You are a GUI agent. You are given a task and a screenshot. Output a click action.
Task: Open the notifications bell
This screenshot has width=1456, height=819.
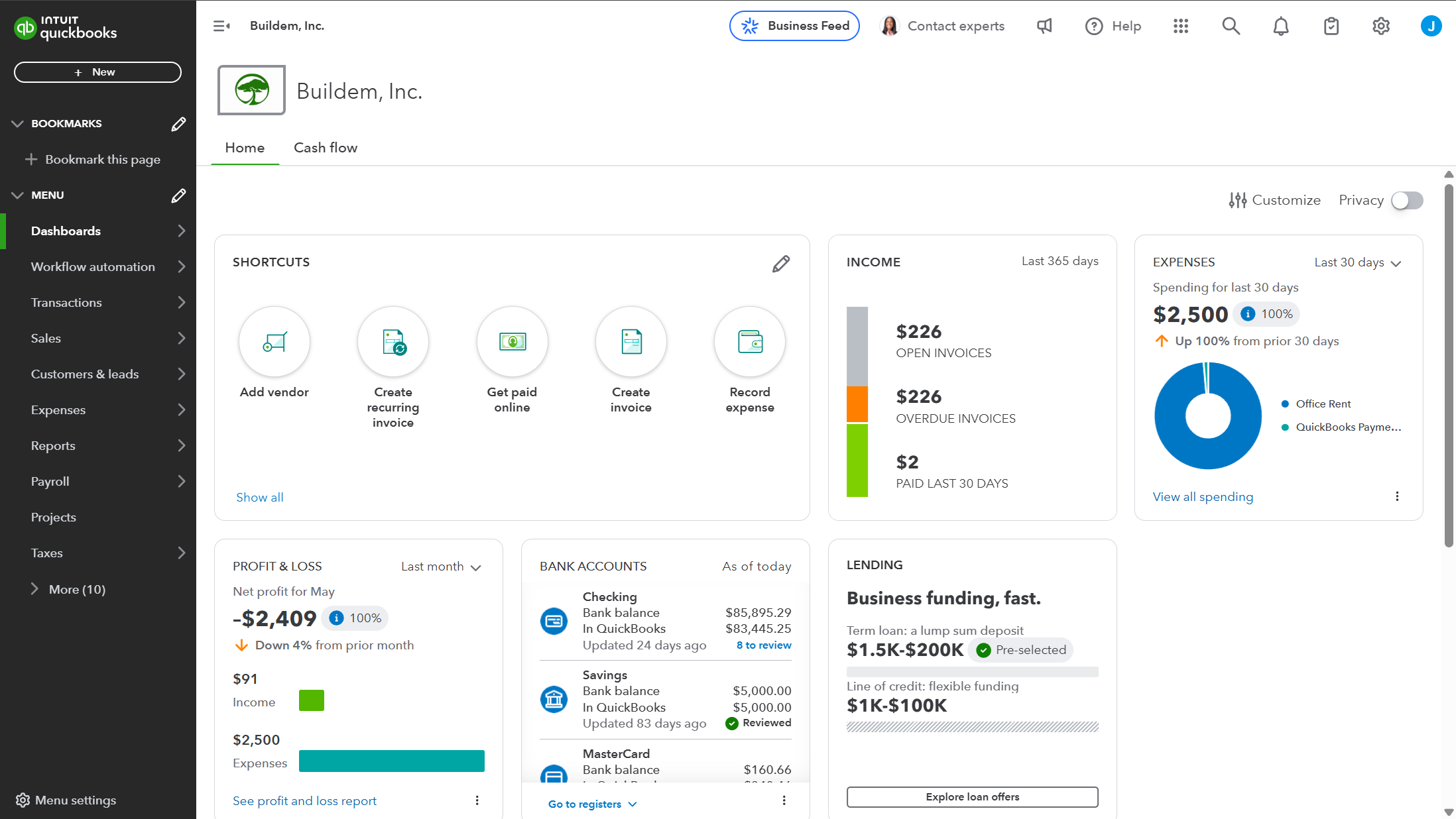pos(1281,26)
